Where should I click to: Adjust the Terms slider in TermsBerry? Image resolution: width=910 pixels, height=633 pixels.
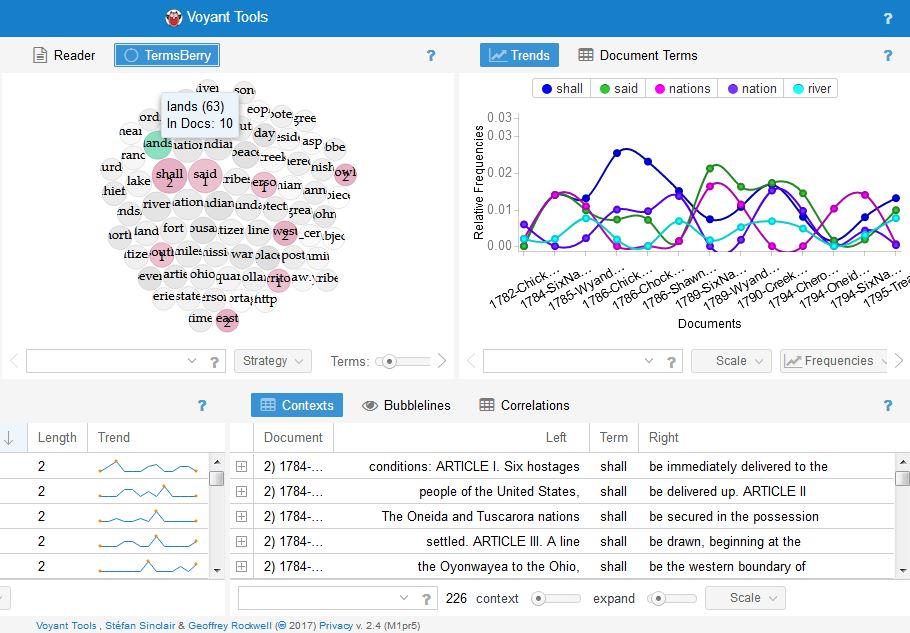coord(390,361)
